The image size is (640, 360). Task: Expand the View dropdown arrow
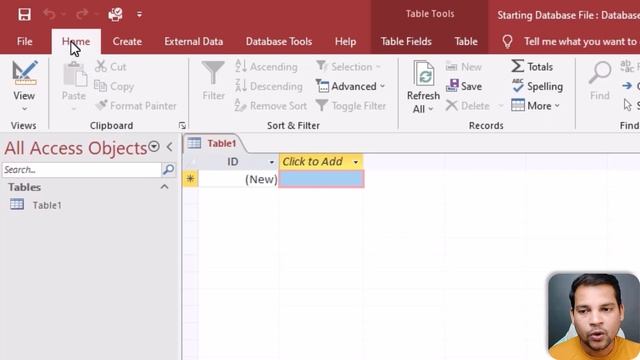[24, 109]
